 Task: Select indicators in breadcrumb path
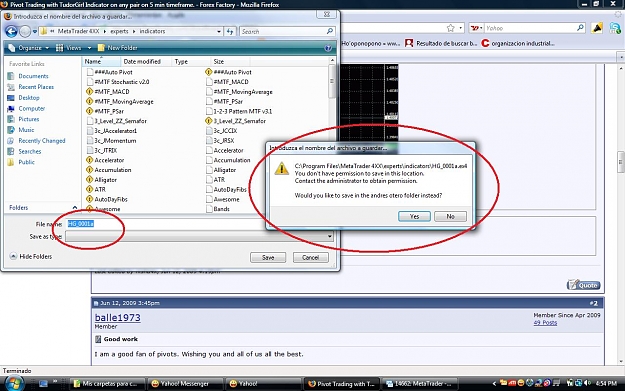pos(152,31)
